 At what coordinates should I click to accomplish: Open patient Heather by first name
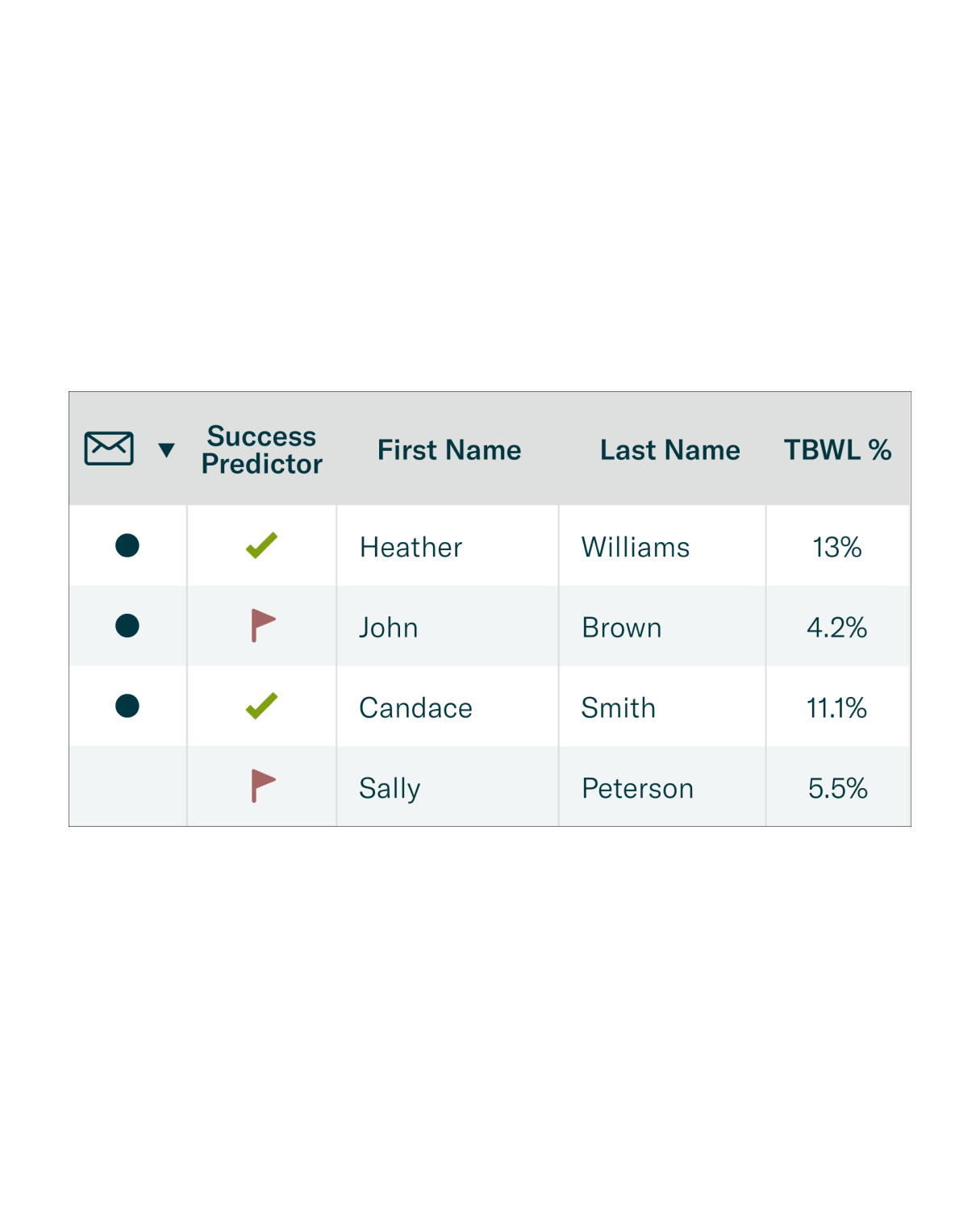[x=411, y=547]
